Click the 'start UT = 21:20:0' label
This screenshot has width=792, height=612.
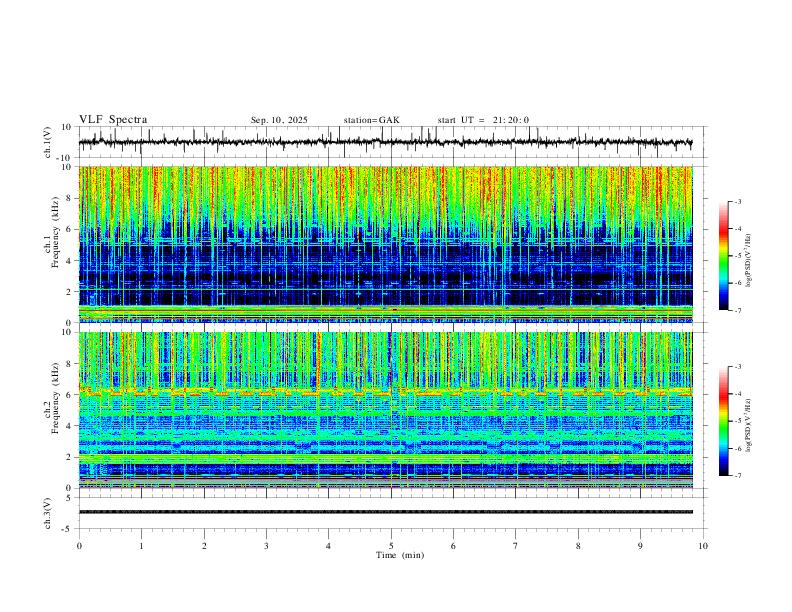click(483, 120)
